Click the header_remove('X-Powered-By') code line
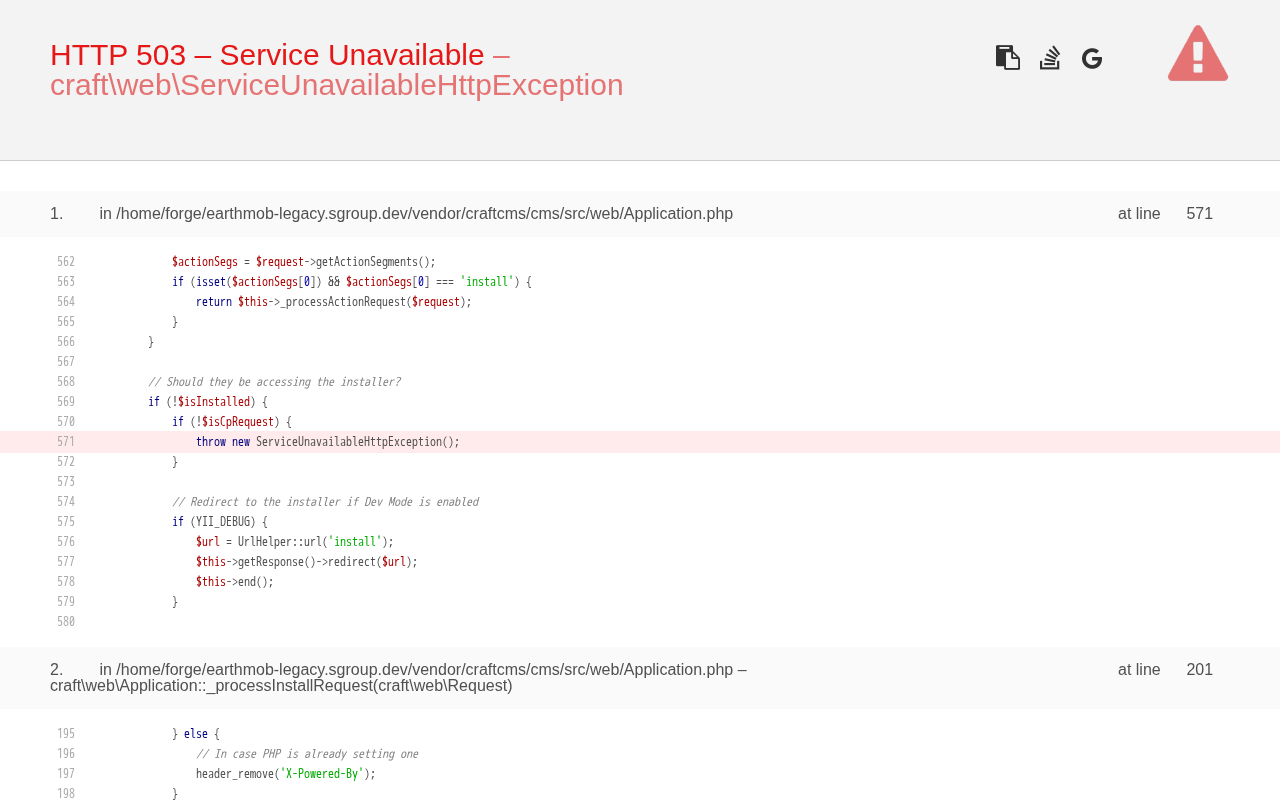Screen dimensions: 1280x800 pyautogui.click(x=285, y=774)
